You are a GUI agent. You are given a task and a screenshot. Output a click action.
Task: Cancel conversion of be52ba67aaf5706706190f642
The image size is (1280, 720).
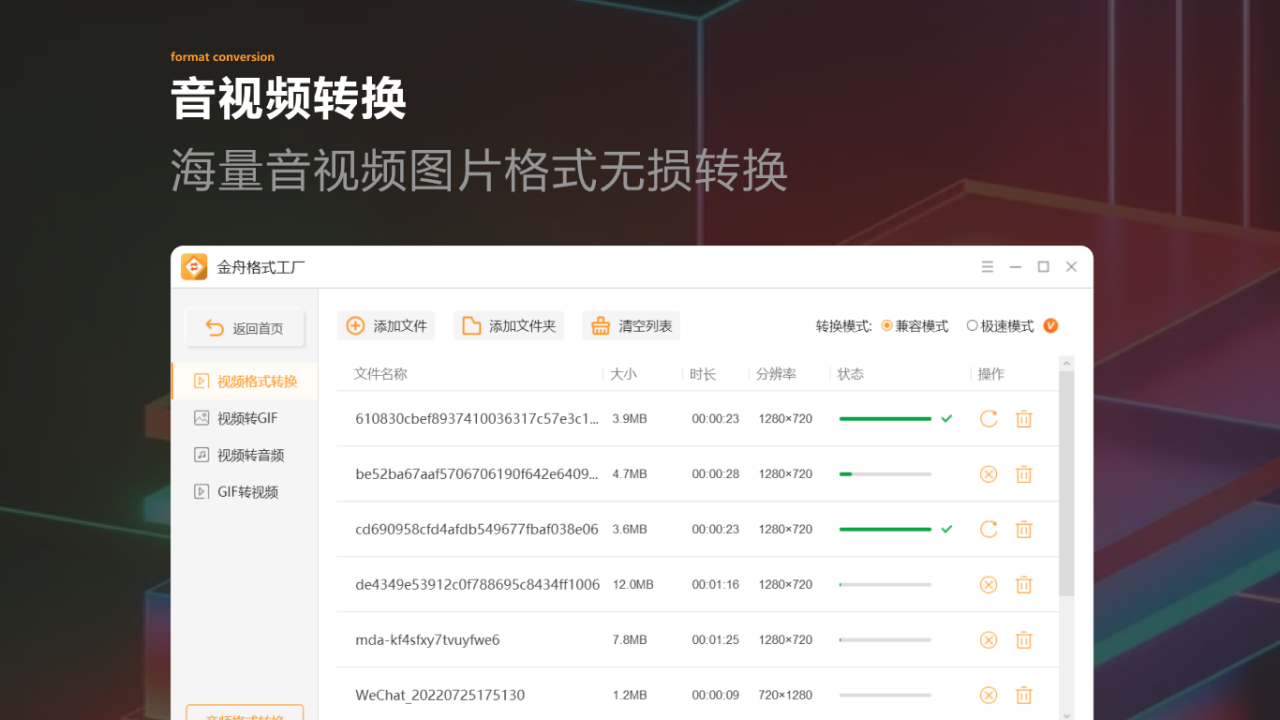click(x=988, y=473)
